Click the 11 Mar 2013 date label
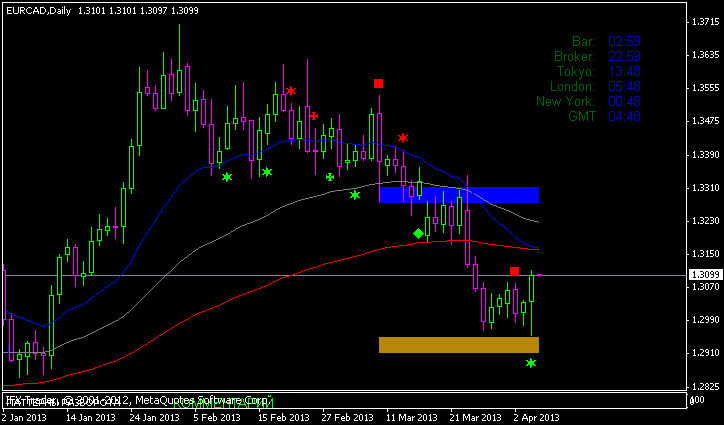The height and width of the screenshot is (425, 724). (x=413, y=416)
